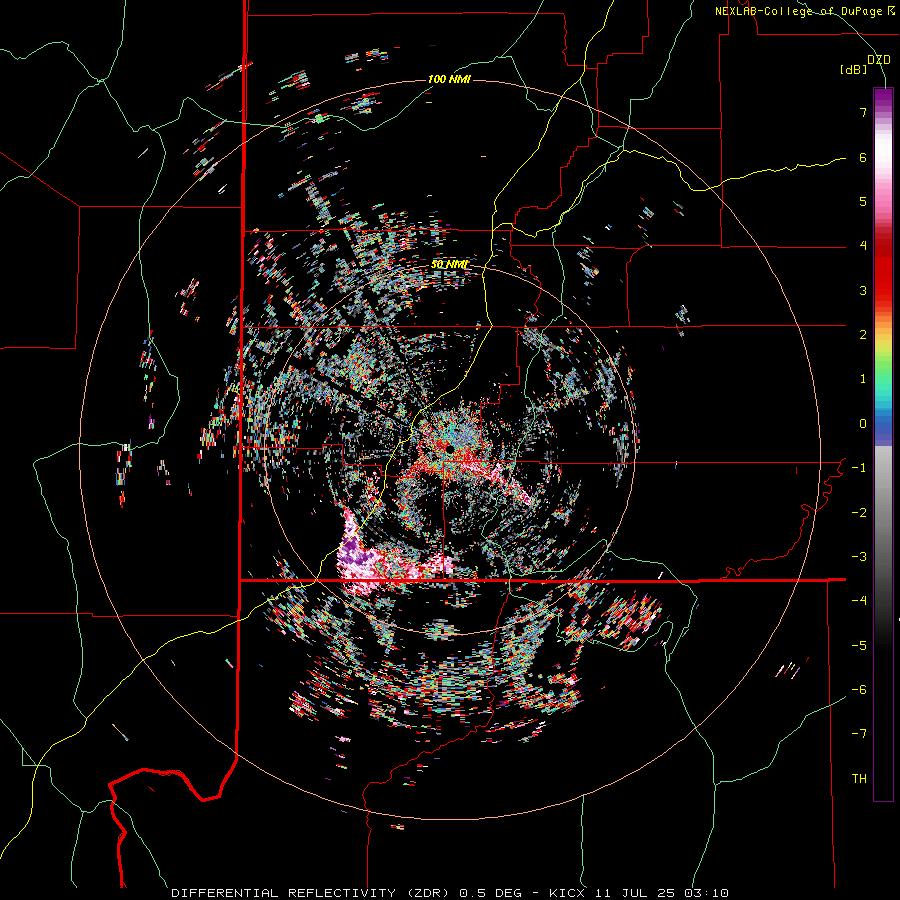Click the red segment of the color bar
This screenshot has width=900, height=900.
click(883, 270)
